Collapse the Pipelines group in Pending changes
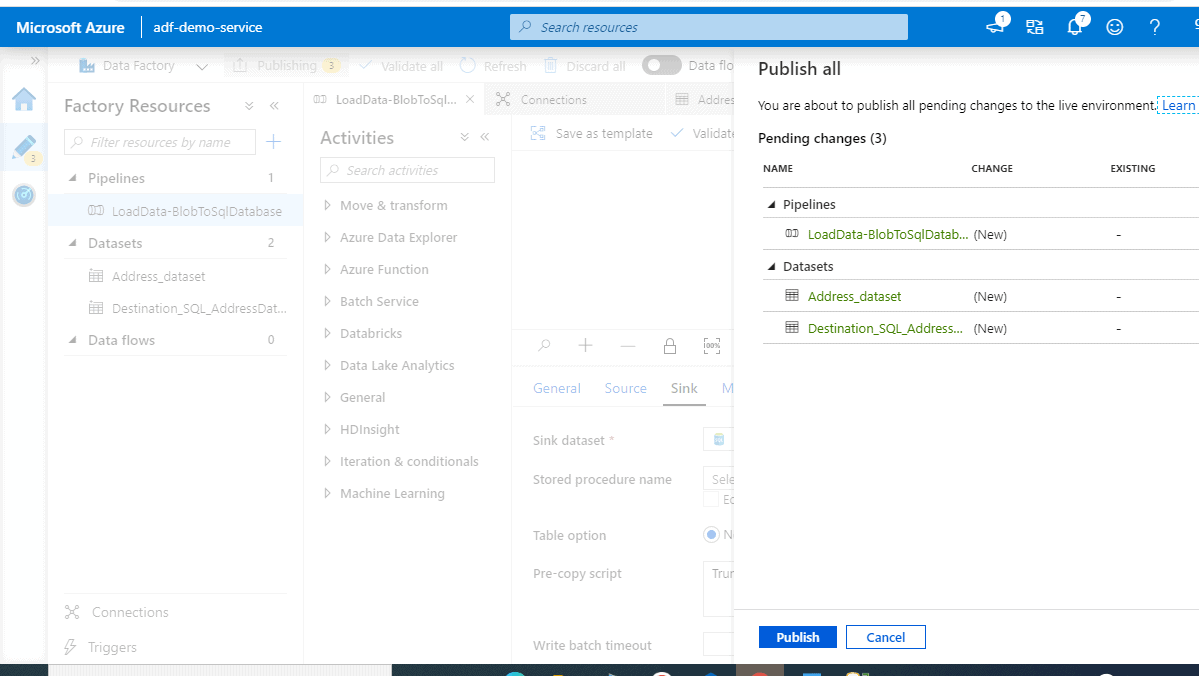Viewport: 1199px width, 676px height. [x=771, y=205]
